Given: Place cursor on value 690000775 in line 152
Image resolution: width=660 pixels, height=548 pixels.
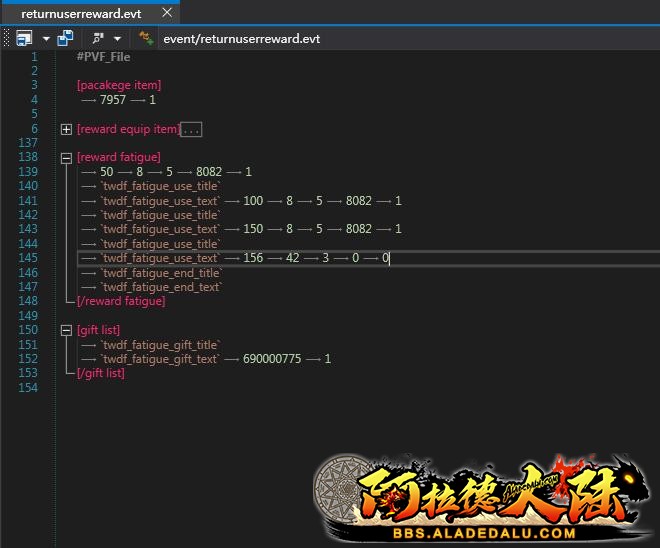Looking at the screenshot, I should coord(272,359).
